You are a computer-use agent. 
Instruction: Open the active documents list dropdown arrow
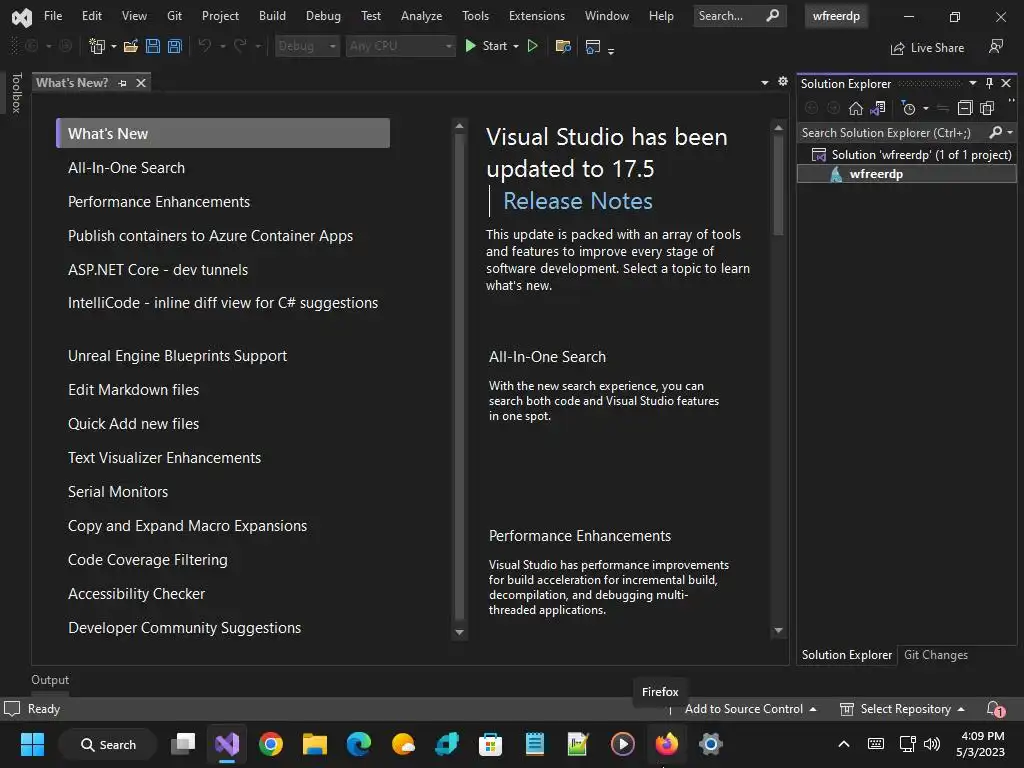(765, 82)
